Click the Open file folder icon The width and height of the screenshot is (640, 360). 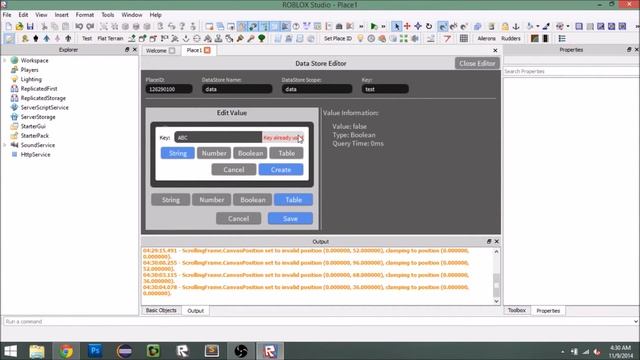pos(19,27)
